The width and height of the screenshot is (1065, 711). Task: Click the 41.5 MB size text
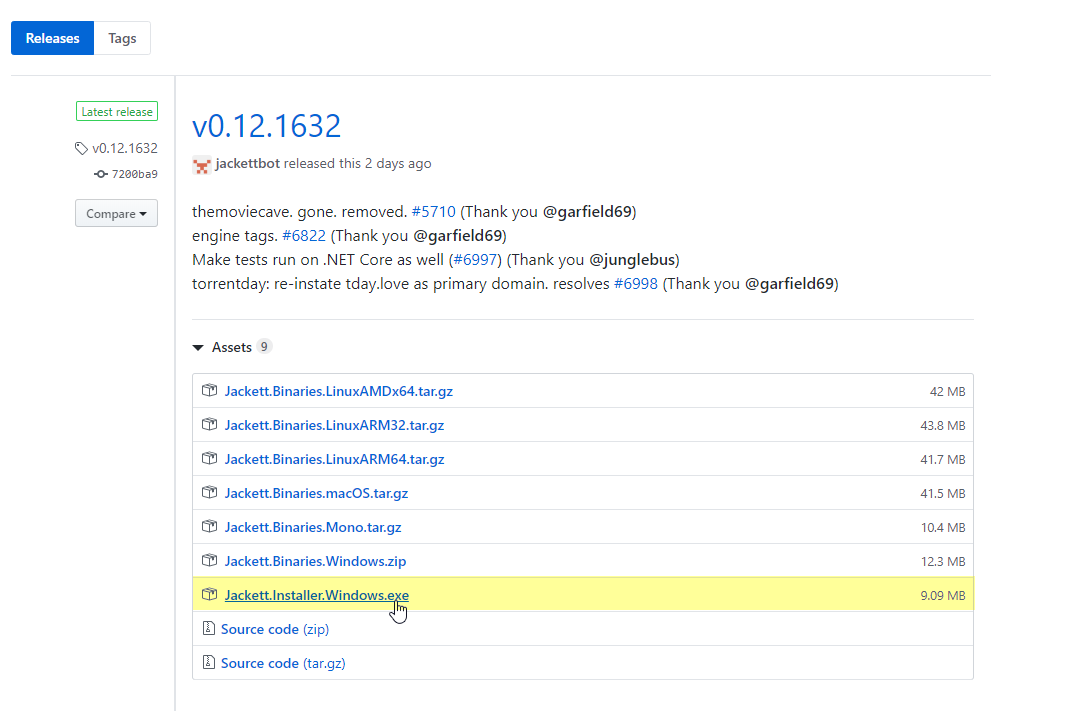click(943, 494)
